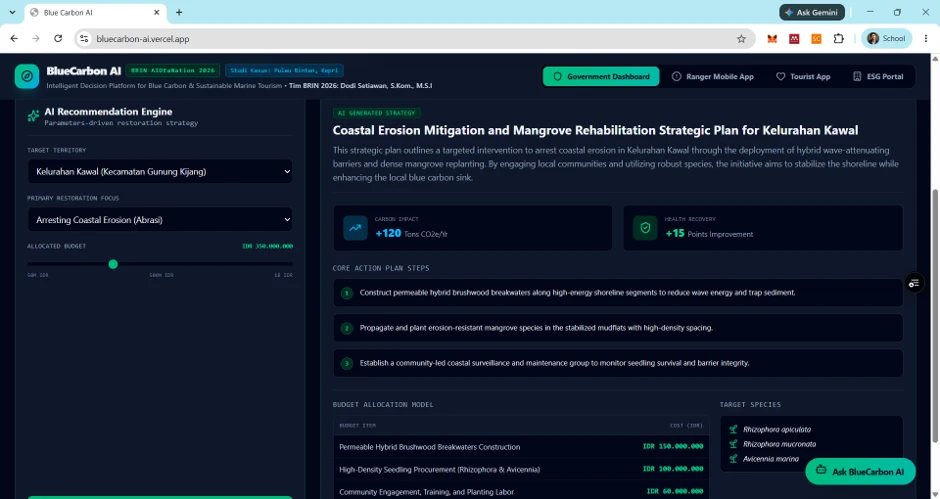940x499 pixels.
Task: Open the browser Extensions puzzle icon
Action: pos(839,38)
